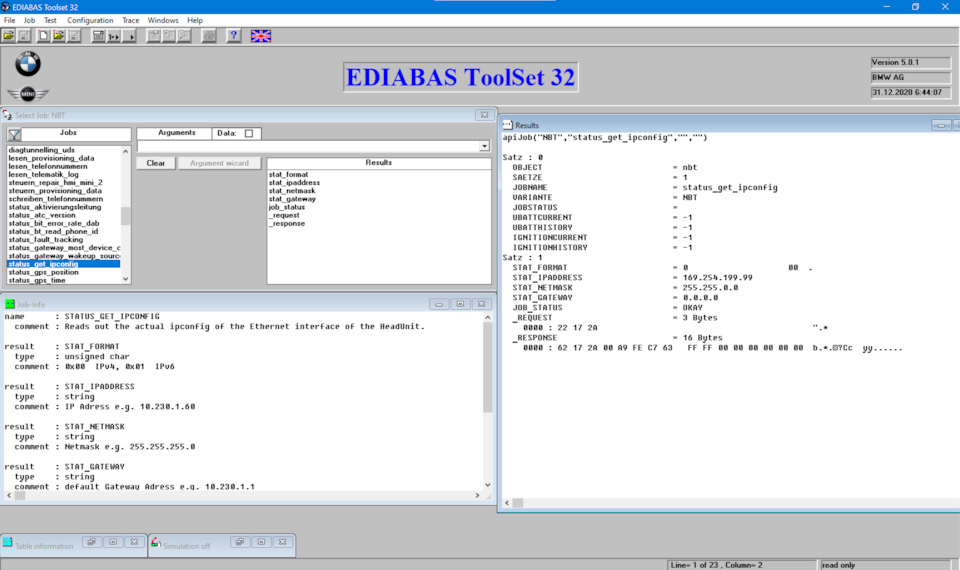Click the second greyed window toolbar icon

coord(169,36)
